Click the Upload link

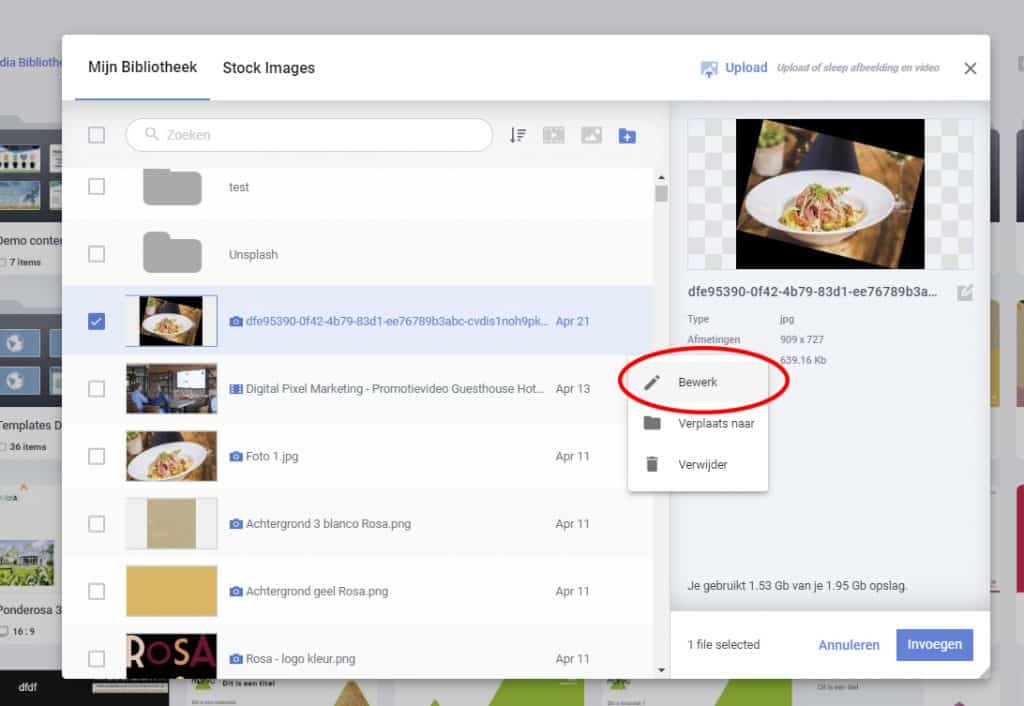point(746,68)
